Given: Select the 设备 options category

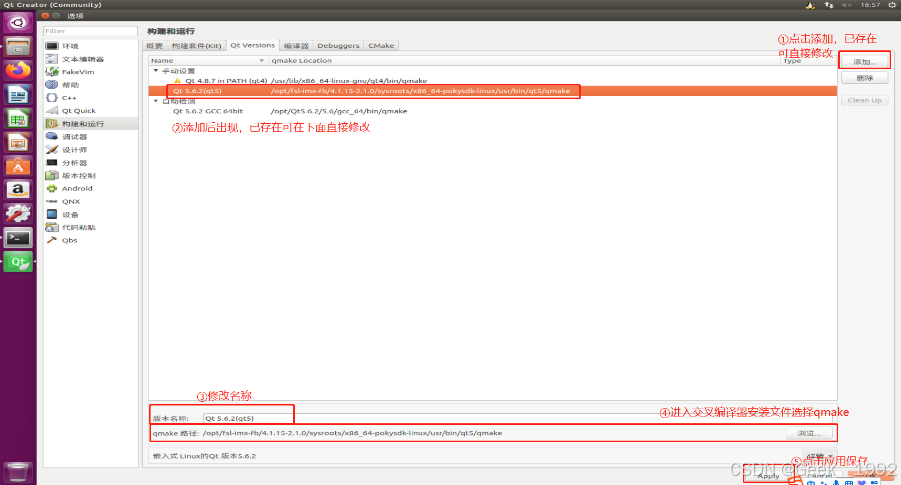Looking at the screenshot, I should [x=91, y=214].
